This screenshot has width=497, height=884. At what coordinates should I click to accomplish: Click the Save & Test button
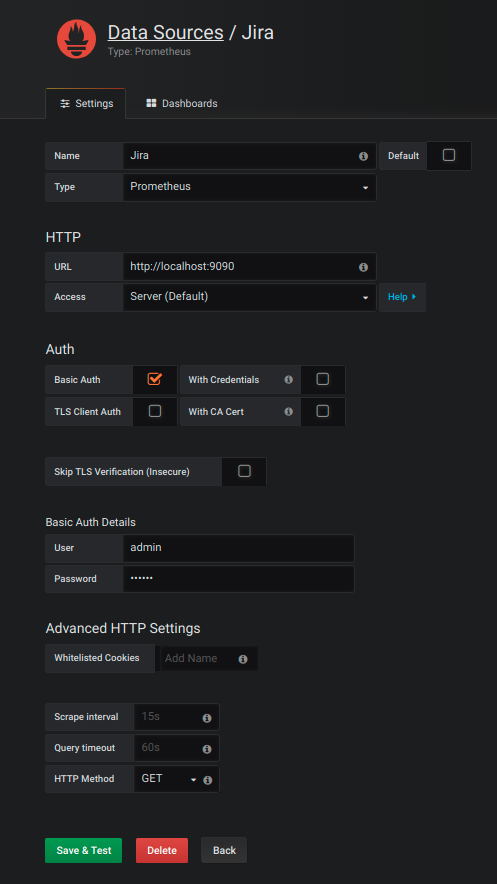(83, 850)
